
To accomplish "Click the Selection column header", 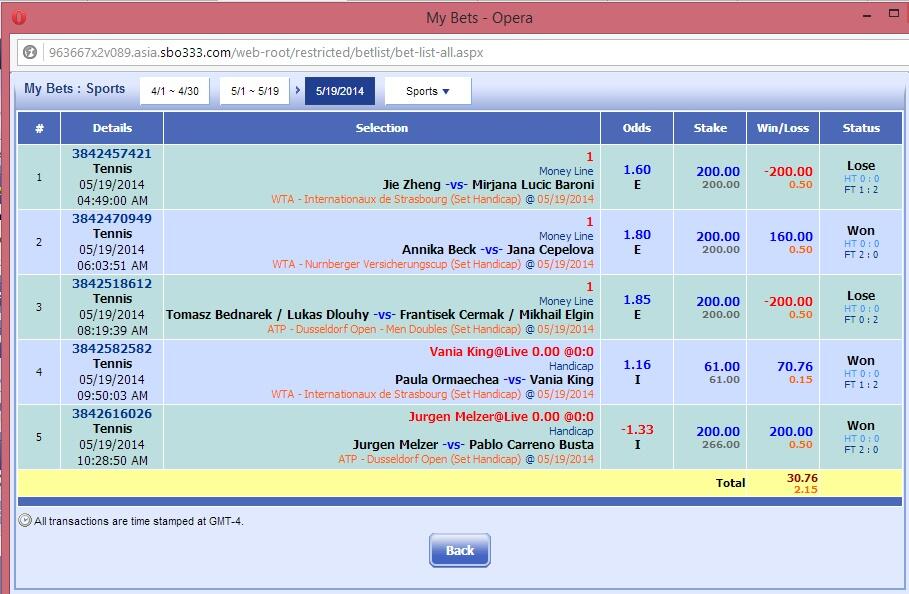I will click(x=381, y=128).
